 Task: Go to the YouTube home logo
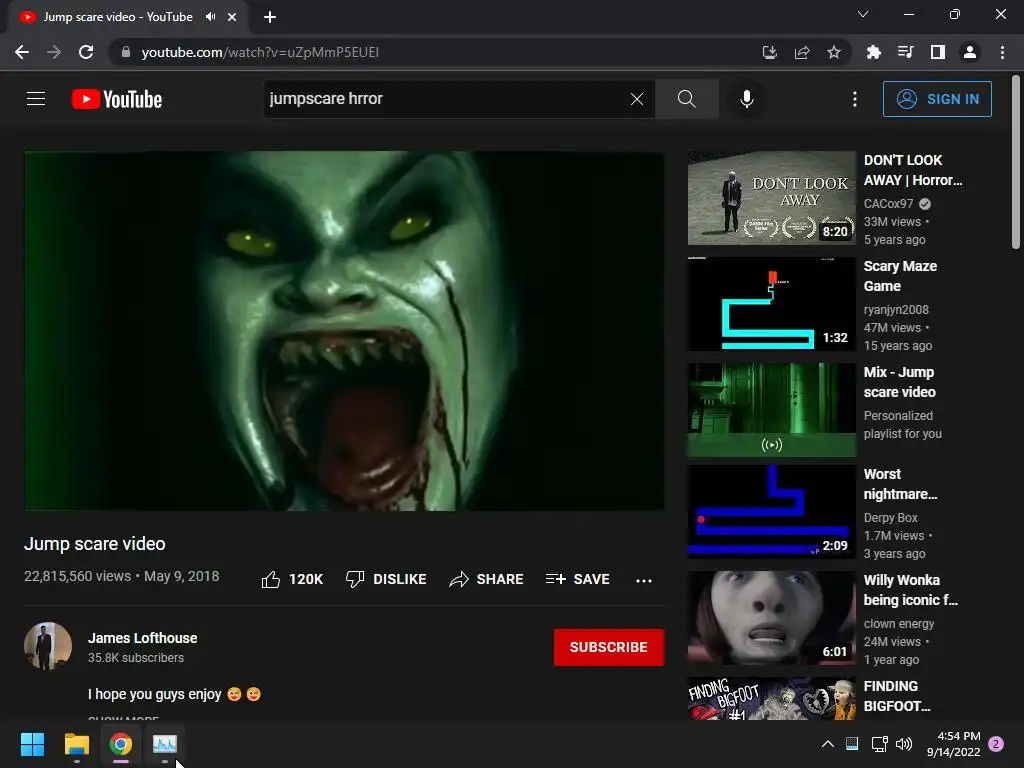coord(117,99)
